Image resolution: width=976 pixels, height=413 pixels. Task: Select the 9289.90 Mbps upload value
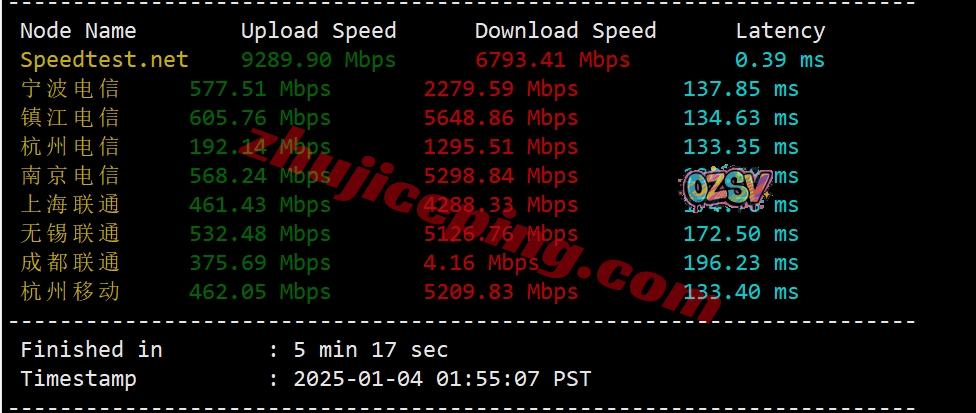pos(319,60)
